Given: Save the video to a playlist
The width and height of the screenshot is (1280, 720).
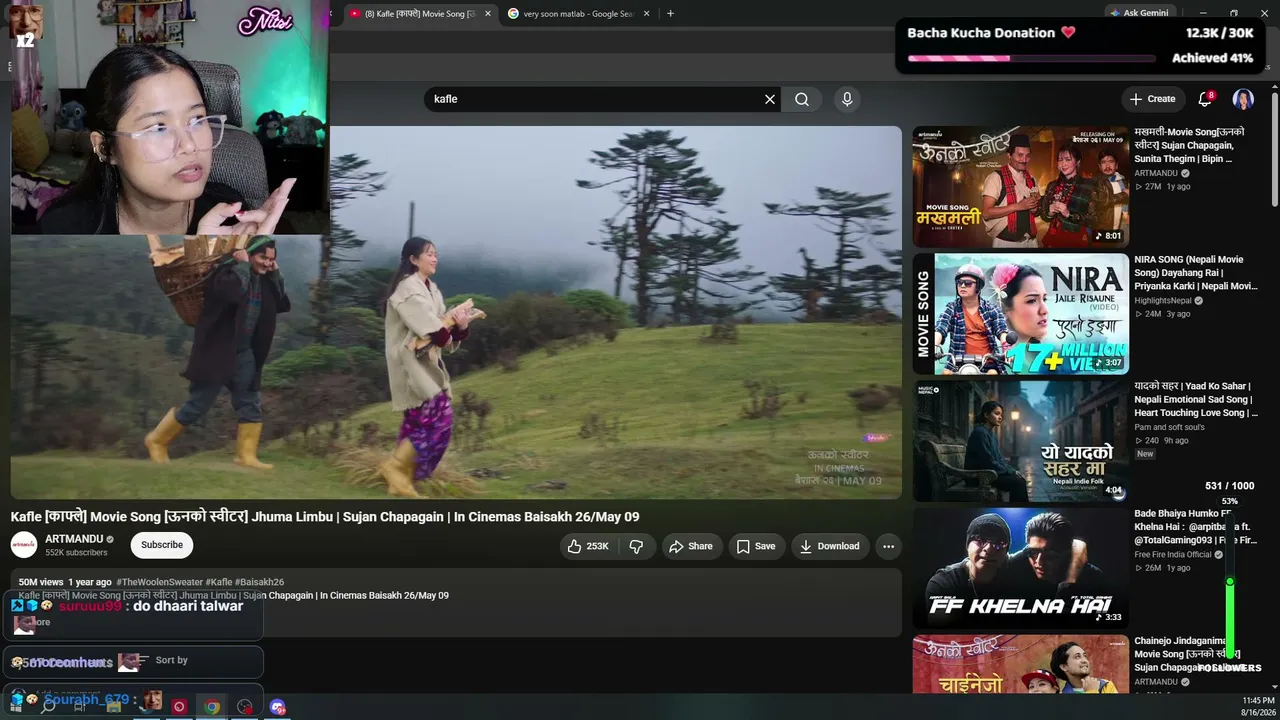Looking at the screenshot, I should point(756,546).
